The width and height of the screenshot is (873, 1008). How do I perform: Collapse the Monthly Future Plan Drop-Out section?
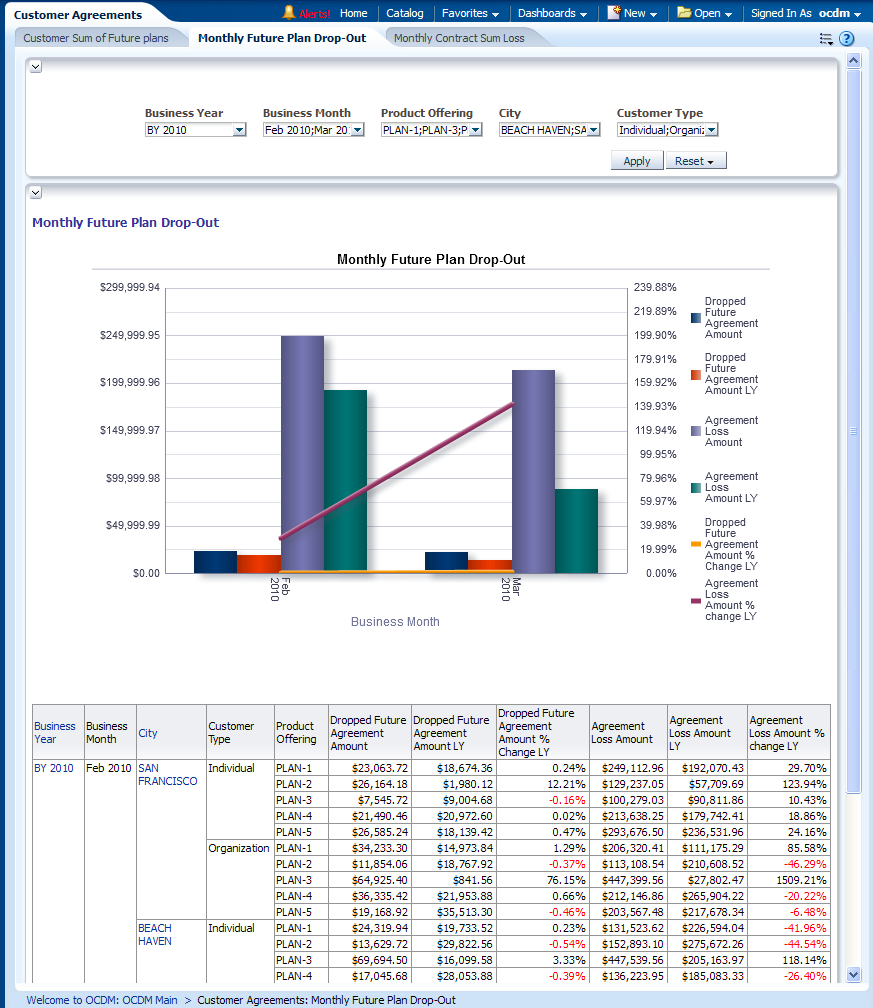36,192
